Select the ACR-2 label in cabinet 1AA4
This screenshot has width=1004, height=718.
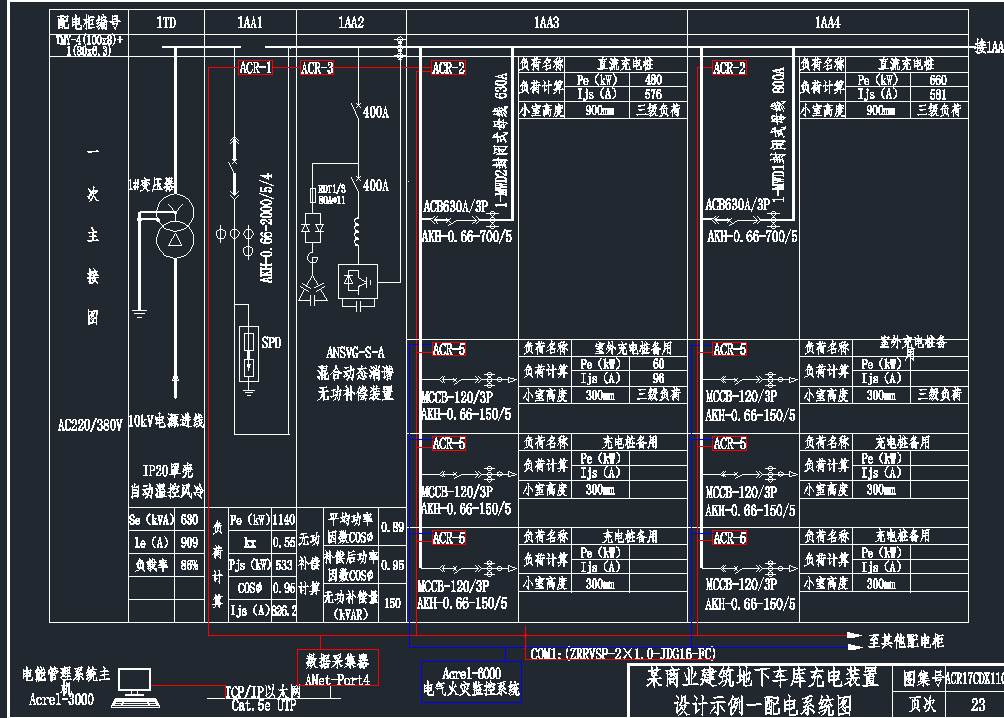[729, 68]
